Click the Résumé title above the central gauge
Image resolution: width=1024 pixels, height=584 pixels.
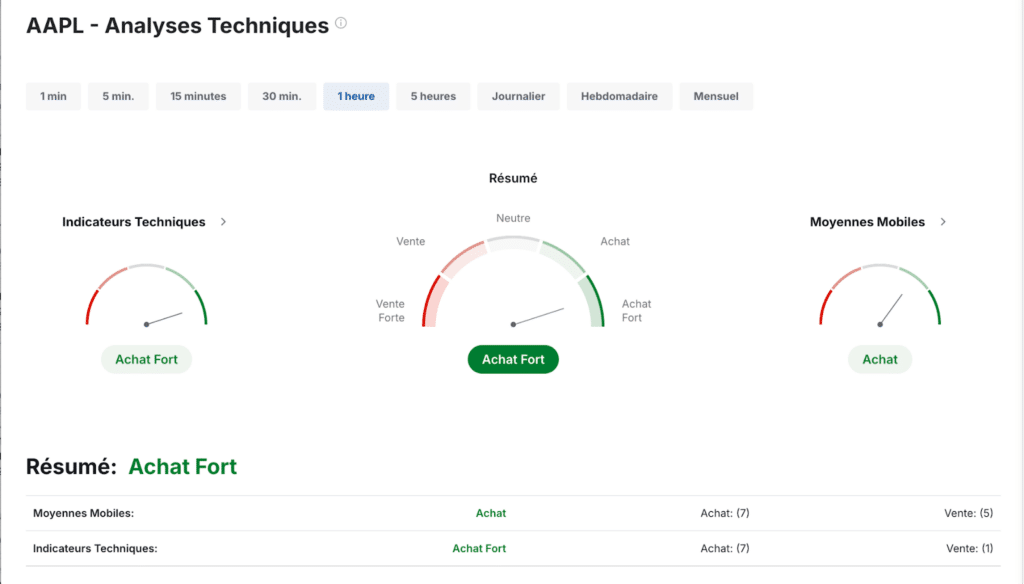coord(513,178)
